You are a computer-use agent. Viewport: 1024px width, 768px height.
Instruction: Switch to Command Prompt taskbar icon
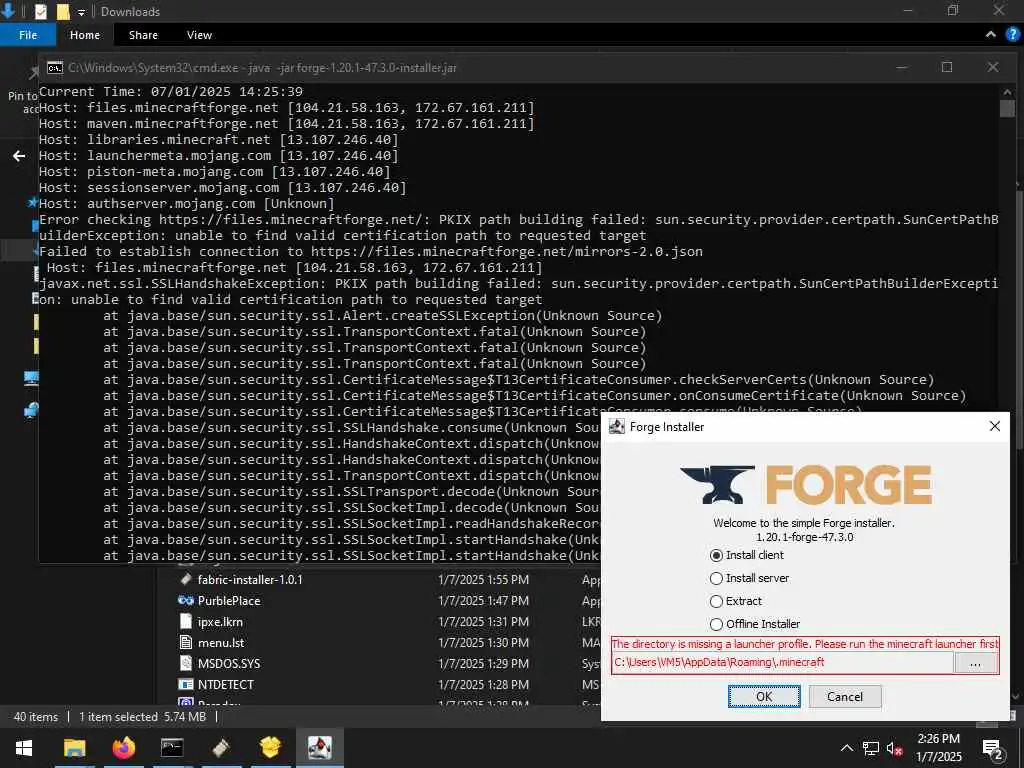172,748
